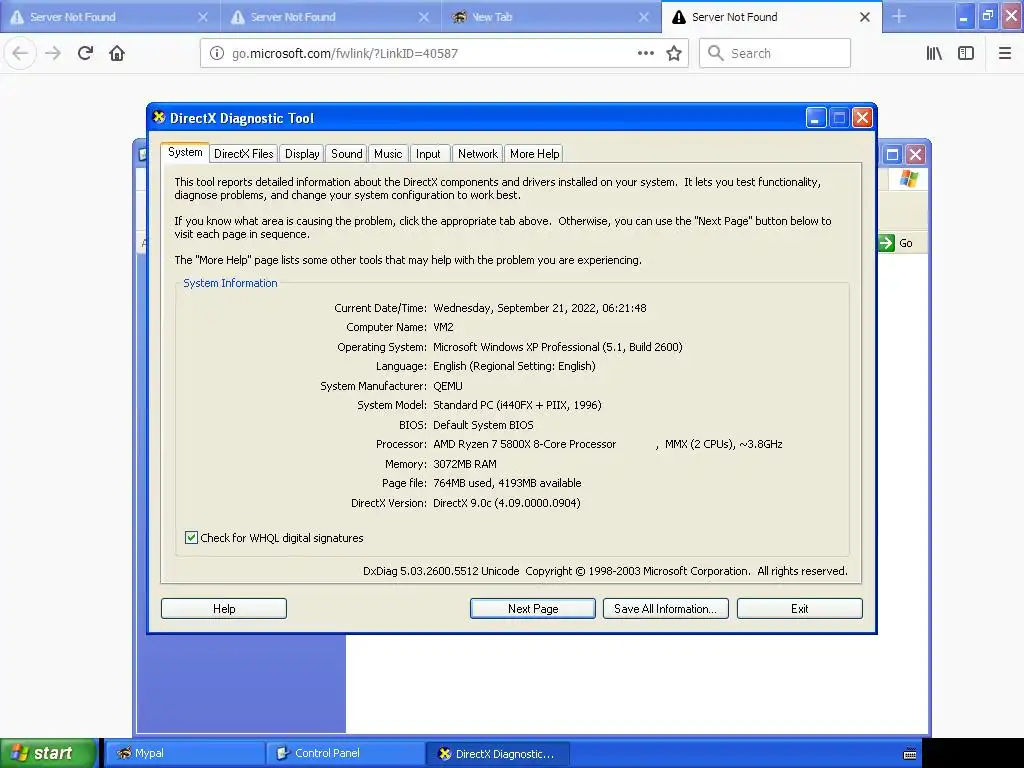
Task: Close the New Tab browser tab
Action: point(644,17)
